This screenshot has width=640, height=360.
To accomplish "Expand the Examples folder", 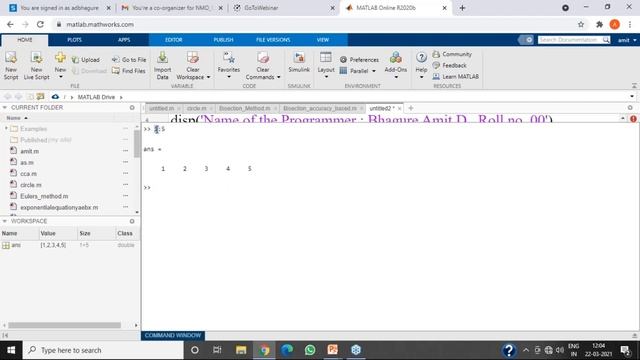I will point(6,129).
